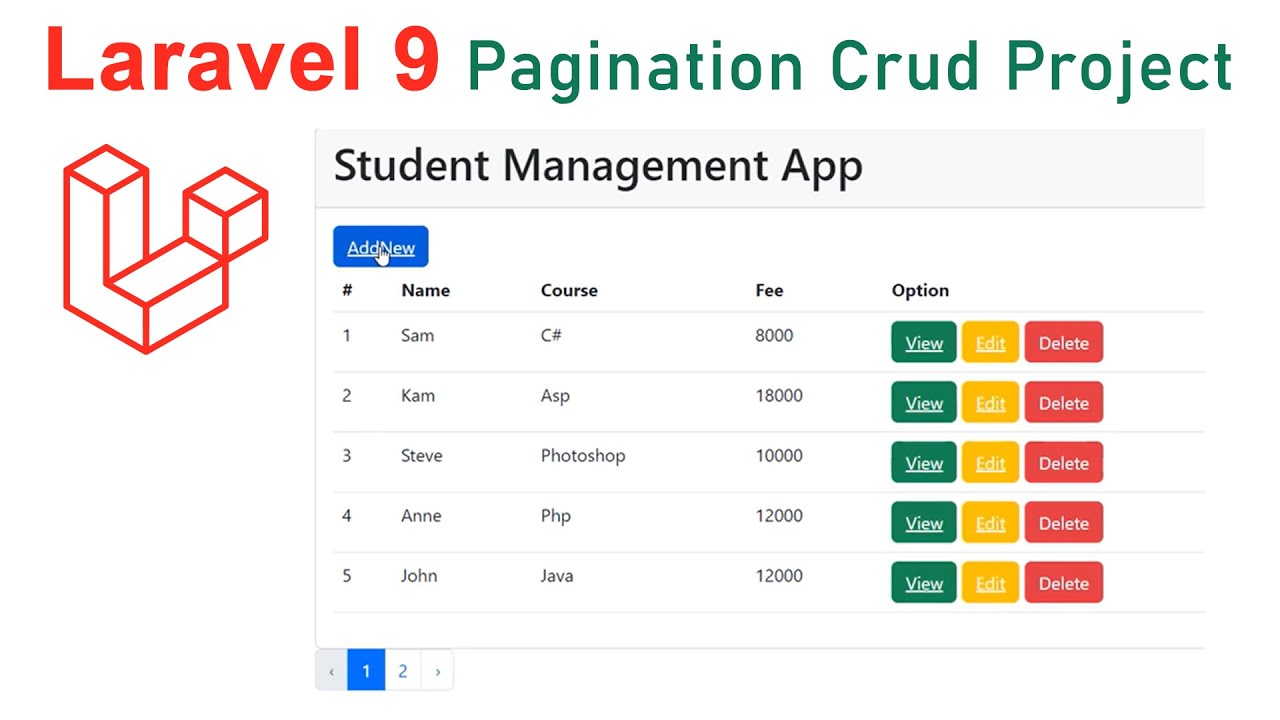Click the Photoshop course cell
Viewport: 1280px width, 720px height.
click(x=583, y=456)
